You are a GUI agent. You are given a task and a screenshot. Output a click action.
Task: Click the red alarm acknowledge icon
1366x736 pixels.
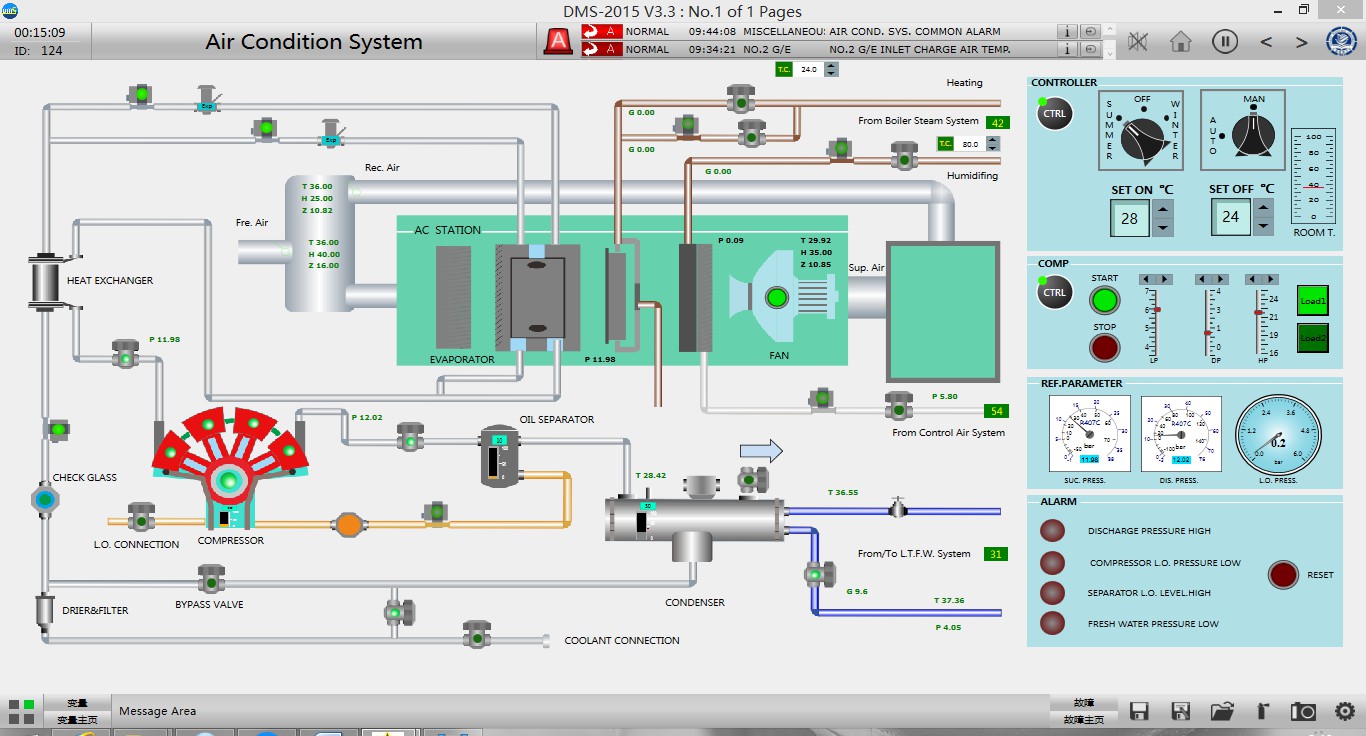pyautogui.click(x=557, y=41)
